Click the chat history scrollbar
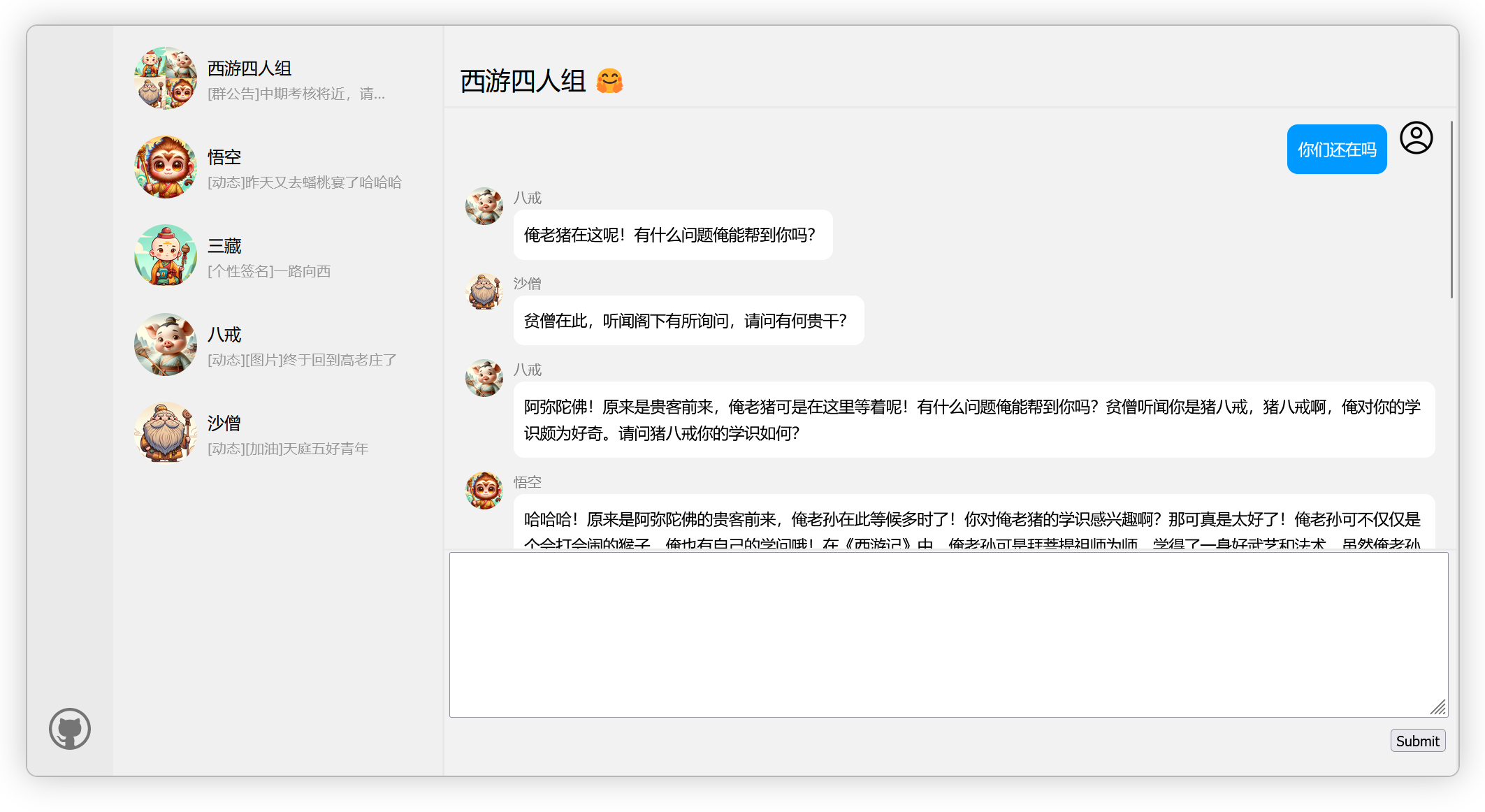Image resolution: width=1485 pixels, height=812 pixels. point(1451,210)
